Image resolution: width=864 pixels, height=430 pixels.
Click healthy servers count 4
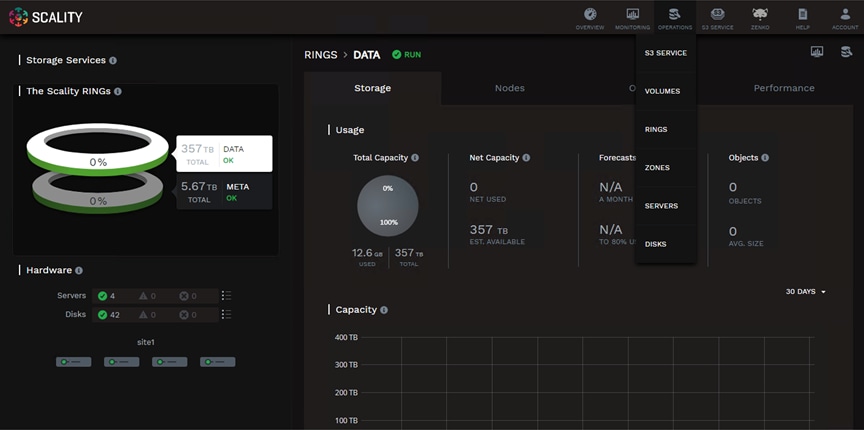tap(107, 296)
